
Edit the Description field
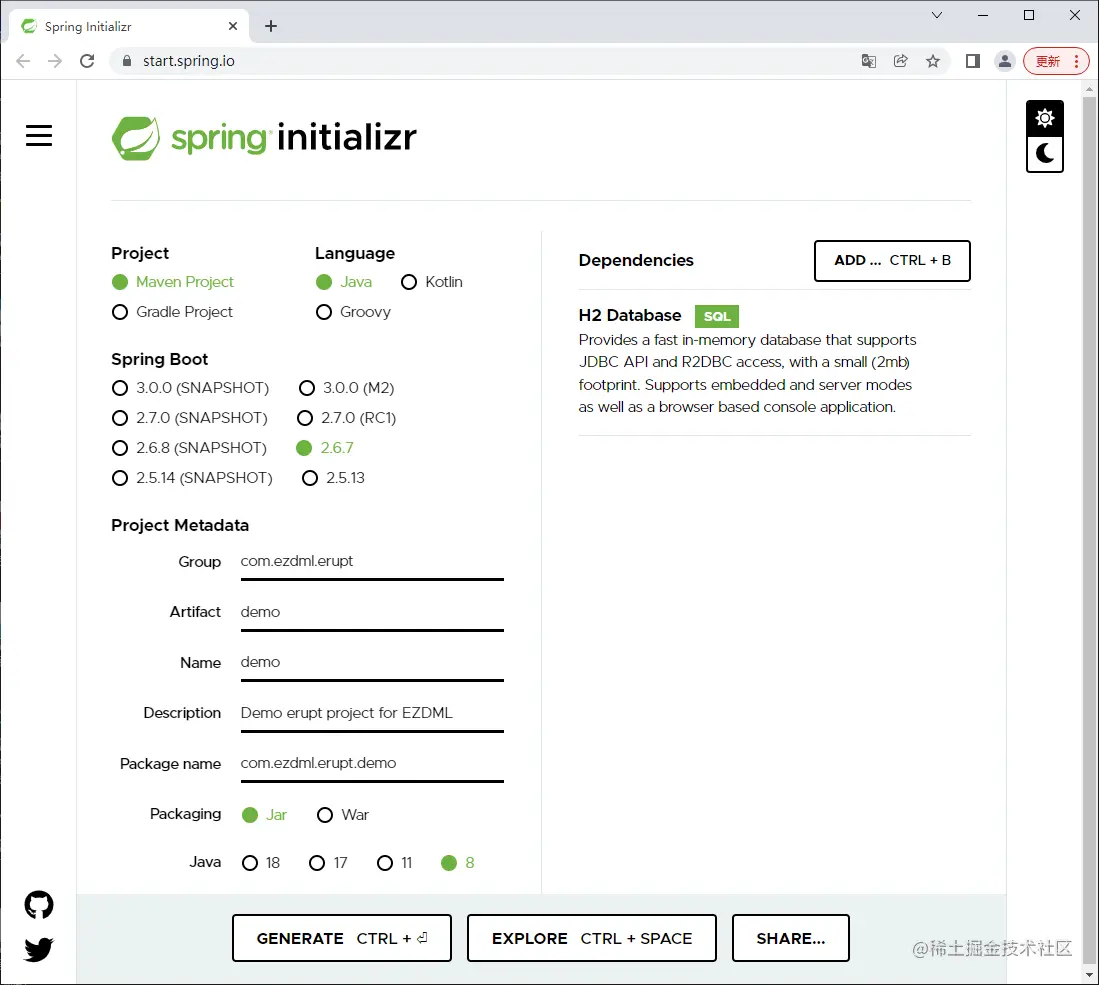pos(372,713)
